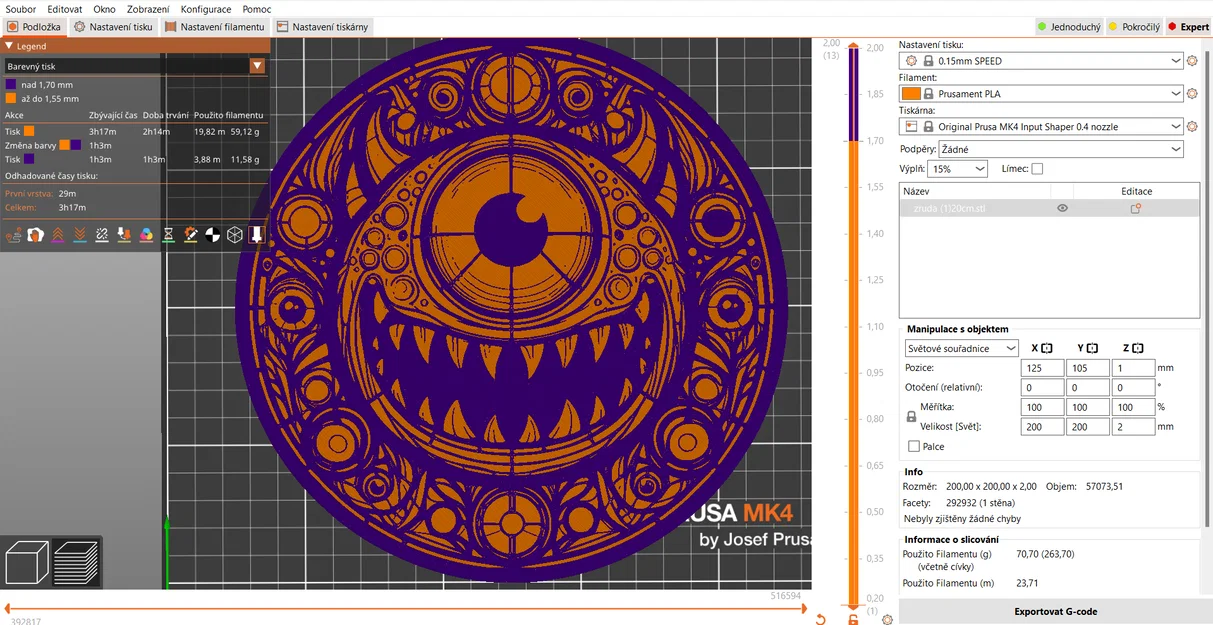Open the Tiskárna printer preset dropdown
1213x625 pixels.
1041,127
